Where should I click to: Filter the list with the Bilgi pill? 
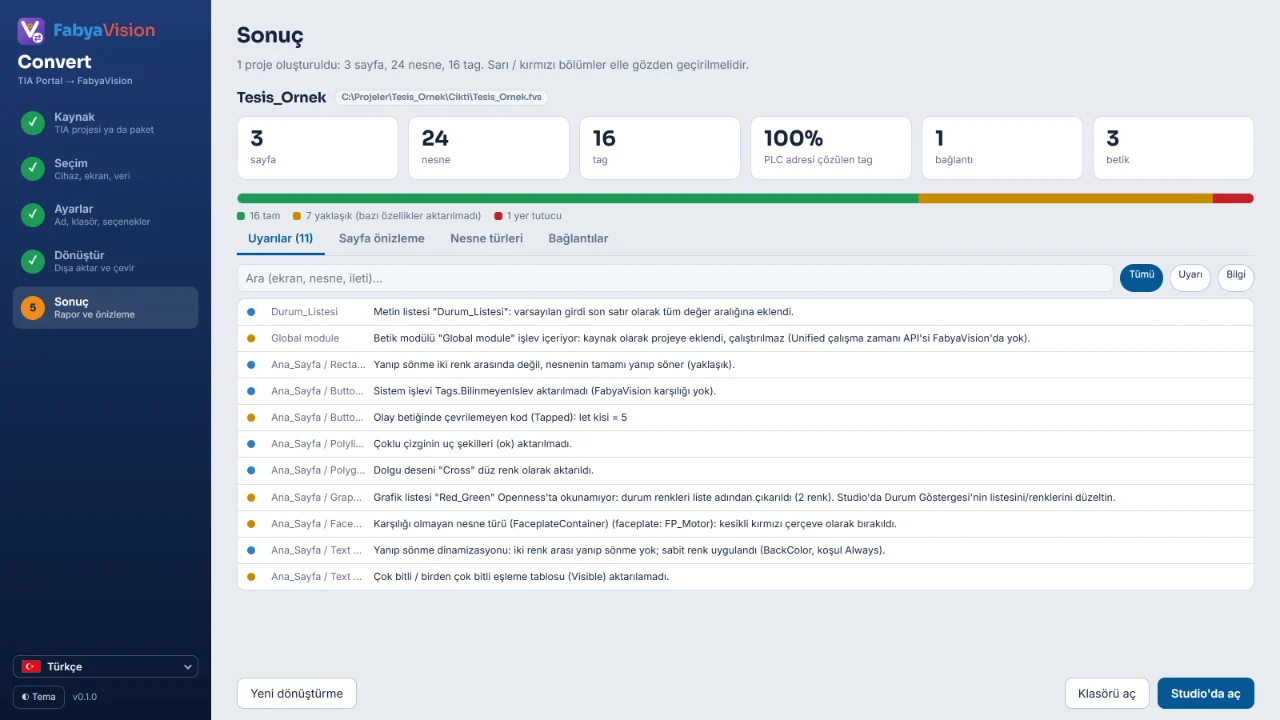coord(1236,277)
